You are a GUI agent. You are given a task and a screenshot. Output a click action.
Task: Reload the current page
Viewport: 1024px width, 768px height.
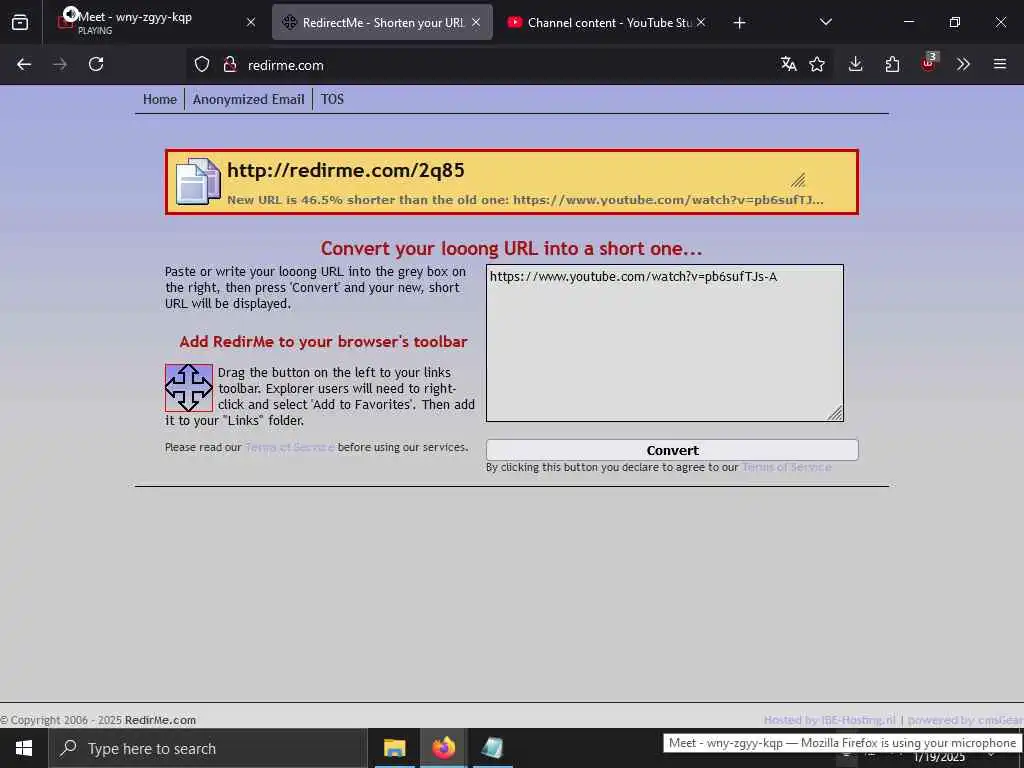pyautogui.click(x=96, y=64)
